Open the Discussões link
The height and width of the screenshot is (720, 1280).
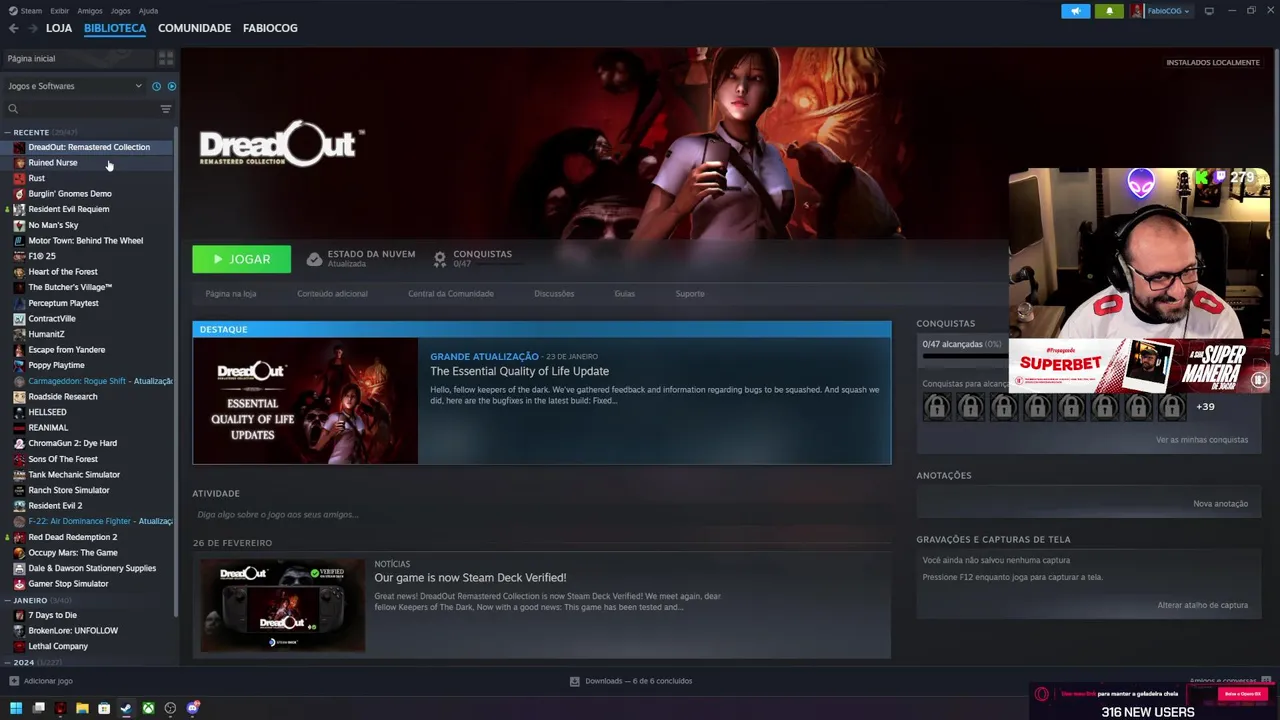(x=554, y=294)
